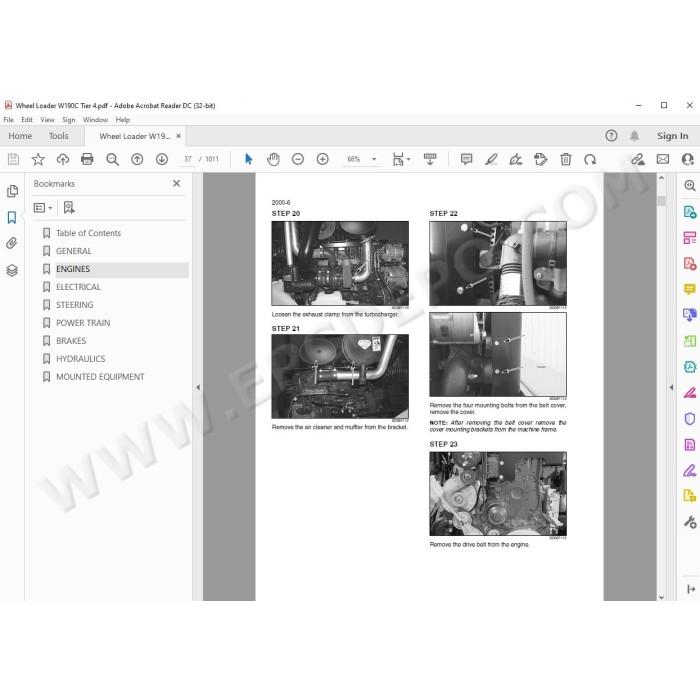Add the document to starred files
The image size is (700, 700).
[x=38, y=159]
